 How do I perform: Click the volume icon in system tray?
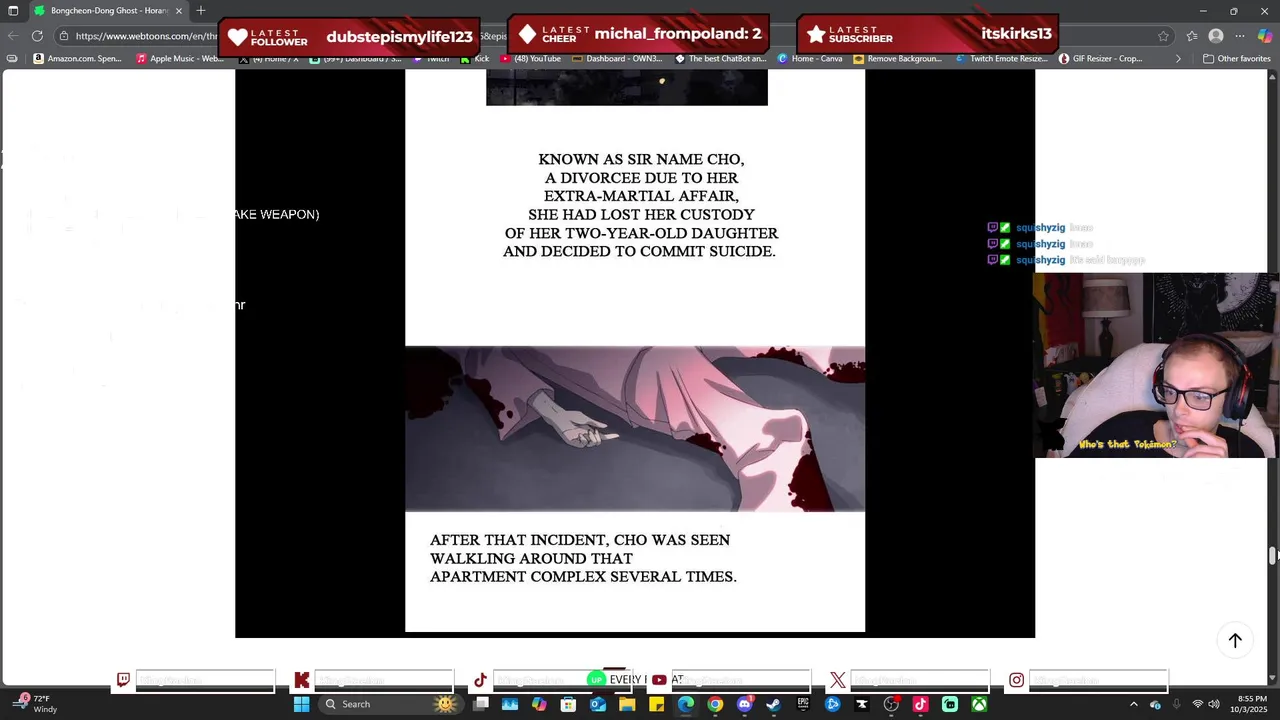[1214, 704]
